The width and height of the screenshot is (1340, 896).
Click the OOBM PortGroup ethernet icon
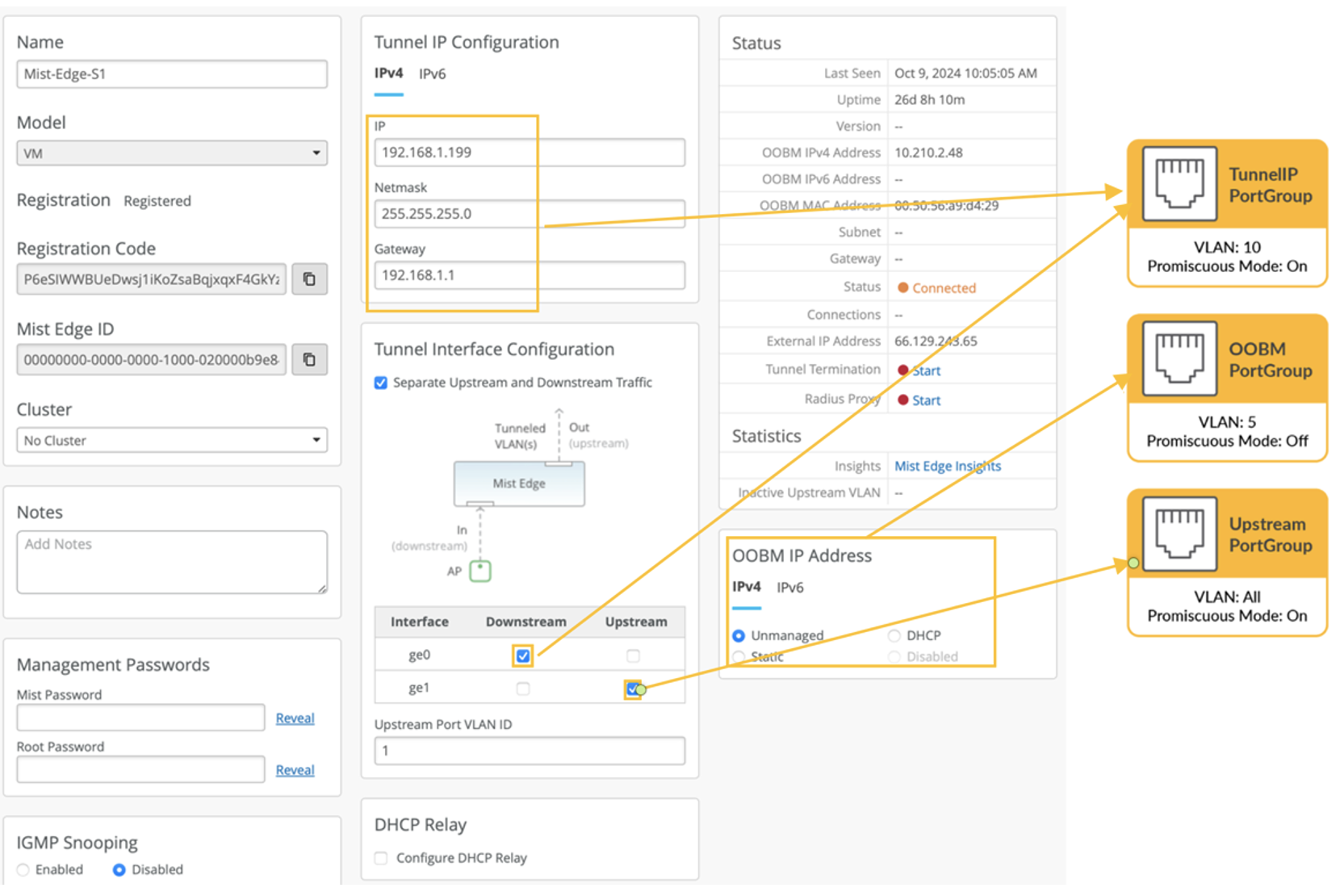click(1179, 358)
